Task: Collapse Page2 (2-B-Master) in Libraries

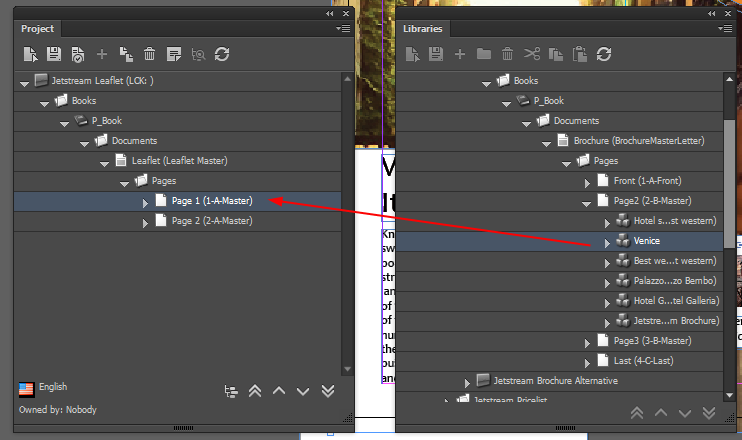Action: [587, 201]
